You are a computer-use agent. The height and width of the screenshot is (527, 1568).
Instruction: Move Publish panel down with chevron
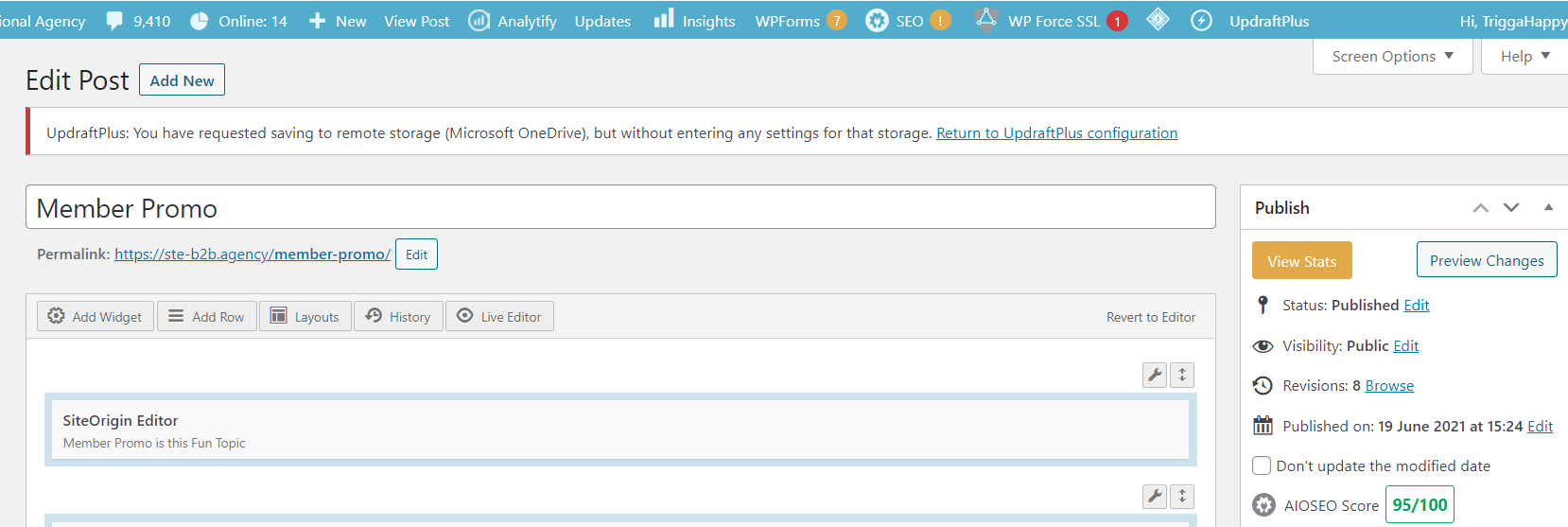(1511, 207)
